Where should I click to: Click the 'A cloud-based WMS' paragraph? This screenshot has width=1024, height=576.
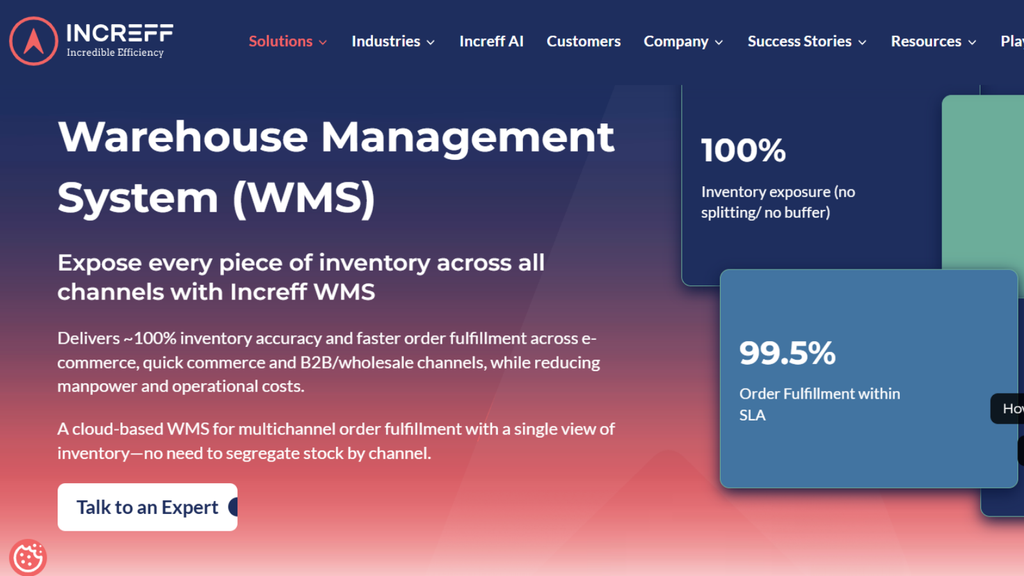coord(336,441)
